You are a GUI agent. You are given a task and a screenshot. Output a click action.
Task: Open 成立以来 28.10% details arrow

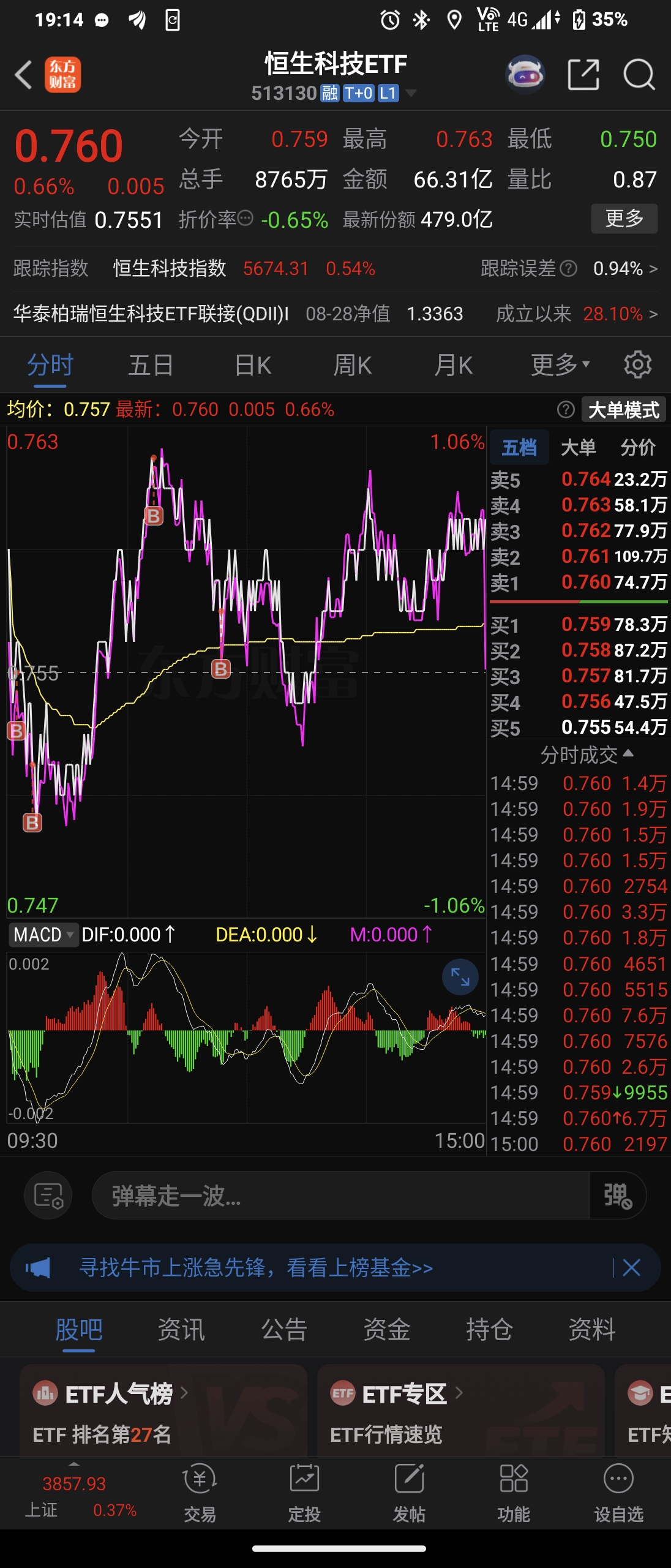point(653,314)
